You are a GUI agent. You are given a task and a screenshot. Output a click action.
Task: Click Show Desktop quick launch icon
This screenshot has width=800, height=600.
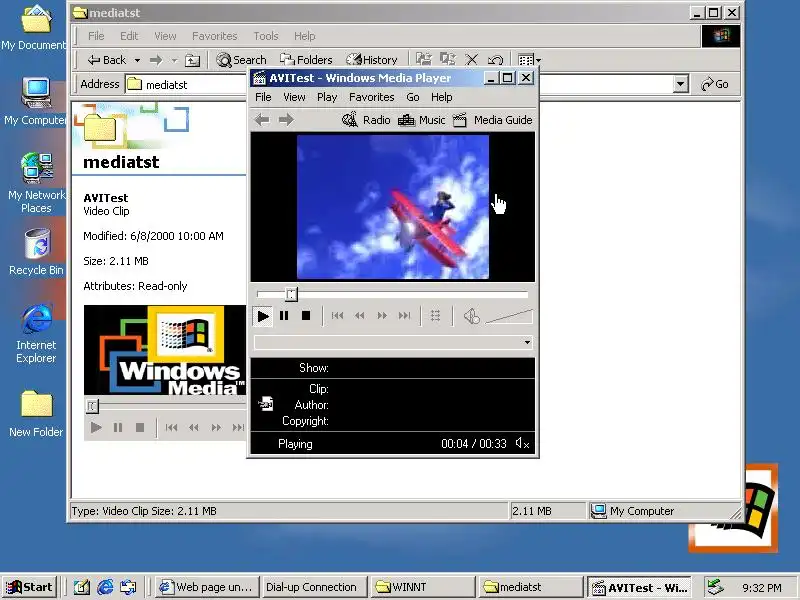pos(82,587)
